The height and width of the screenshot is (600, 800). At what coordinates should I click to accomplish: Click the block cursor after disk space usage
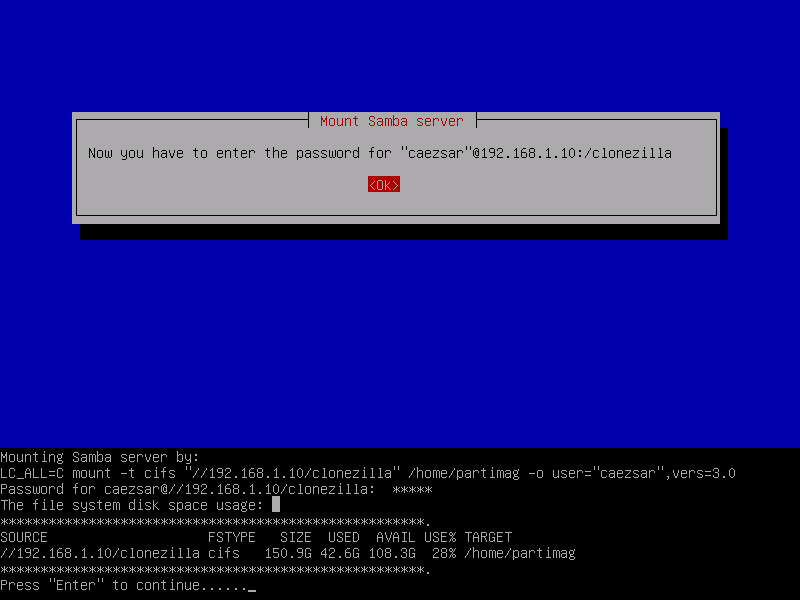click(276, 505)
